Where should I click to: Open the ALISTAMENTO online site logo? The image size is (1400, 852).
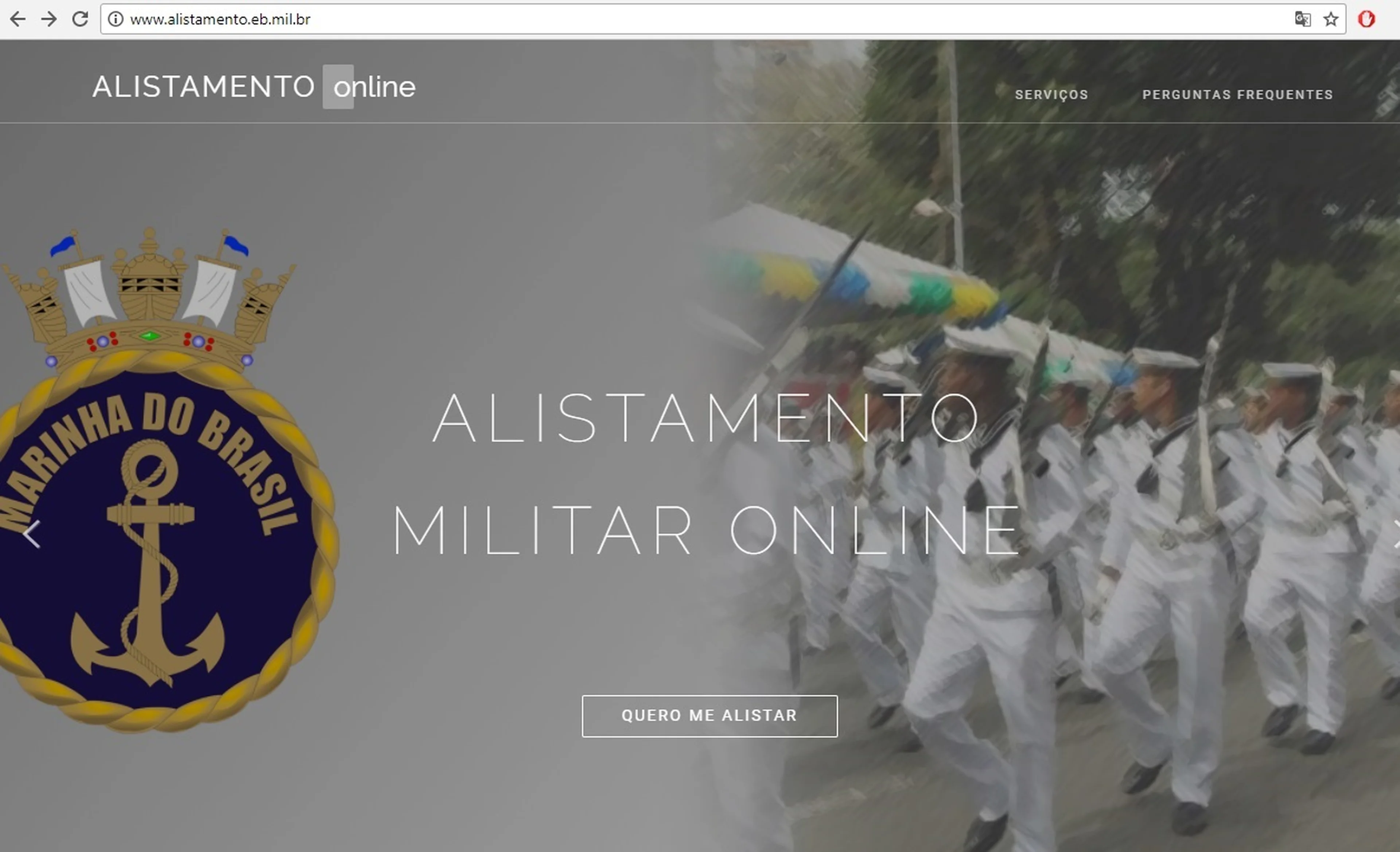pos(254,87)
